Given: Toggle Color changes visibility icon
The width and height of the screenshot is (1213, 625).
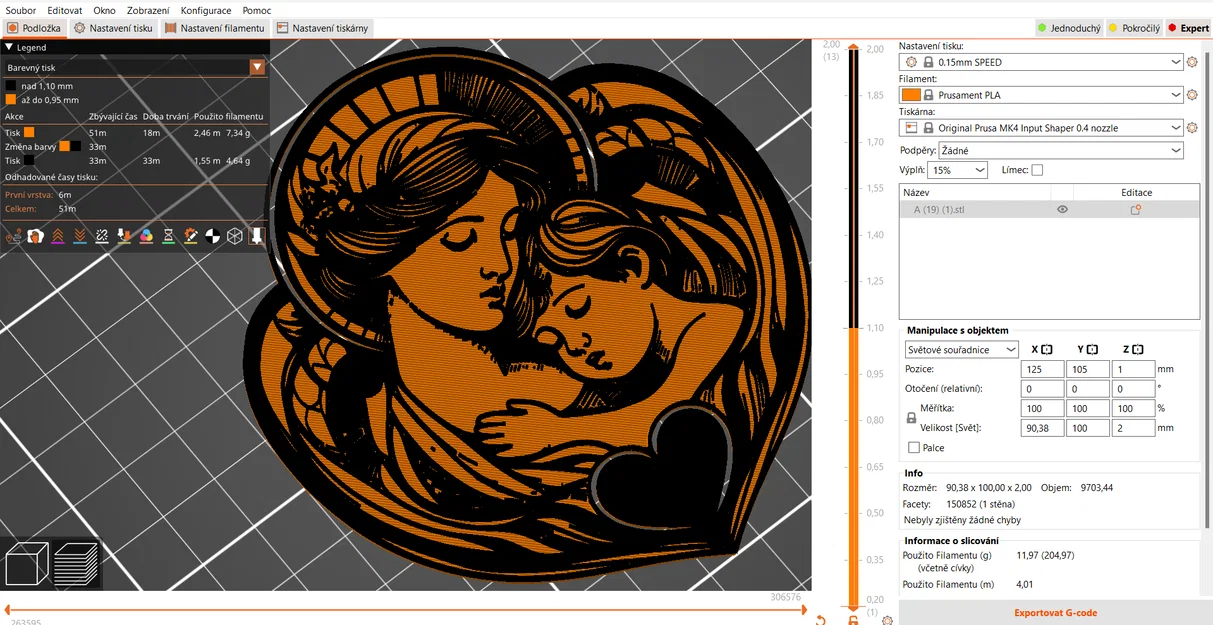Looking at the screenshot, I should coord(146,236).
